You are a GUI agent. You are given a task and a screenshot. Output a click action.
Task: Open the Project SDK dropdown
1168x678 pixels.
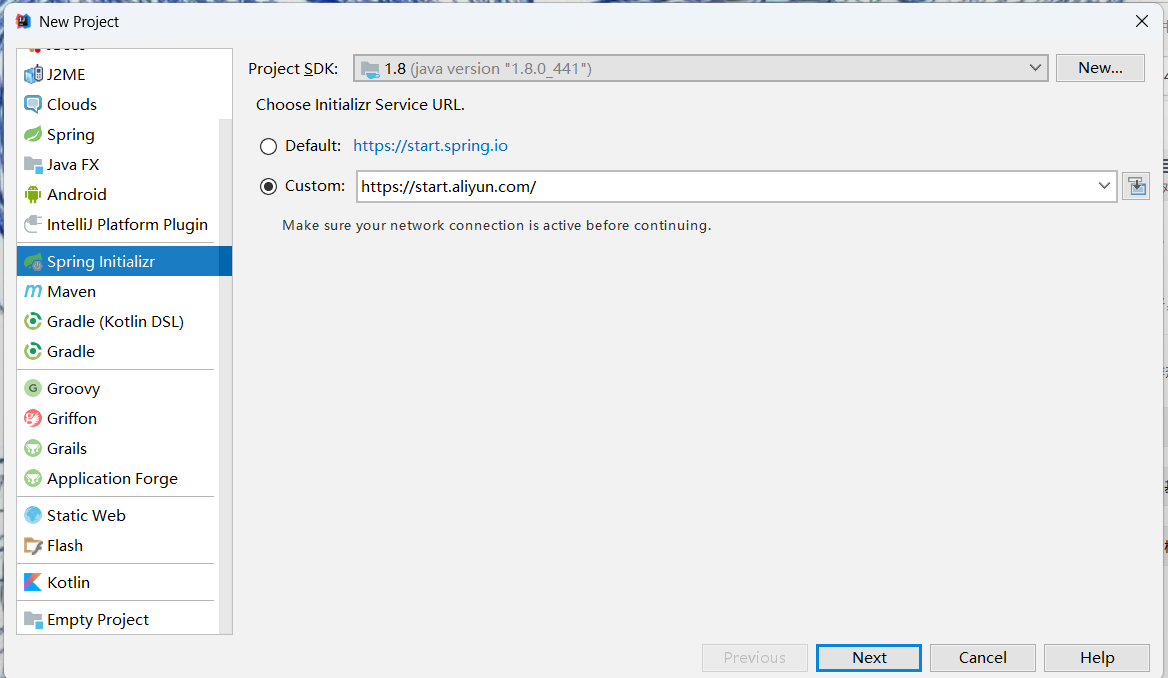pos(700,68)
